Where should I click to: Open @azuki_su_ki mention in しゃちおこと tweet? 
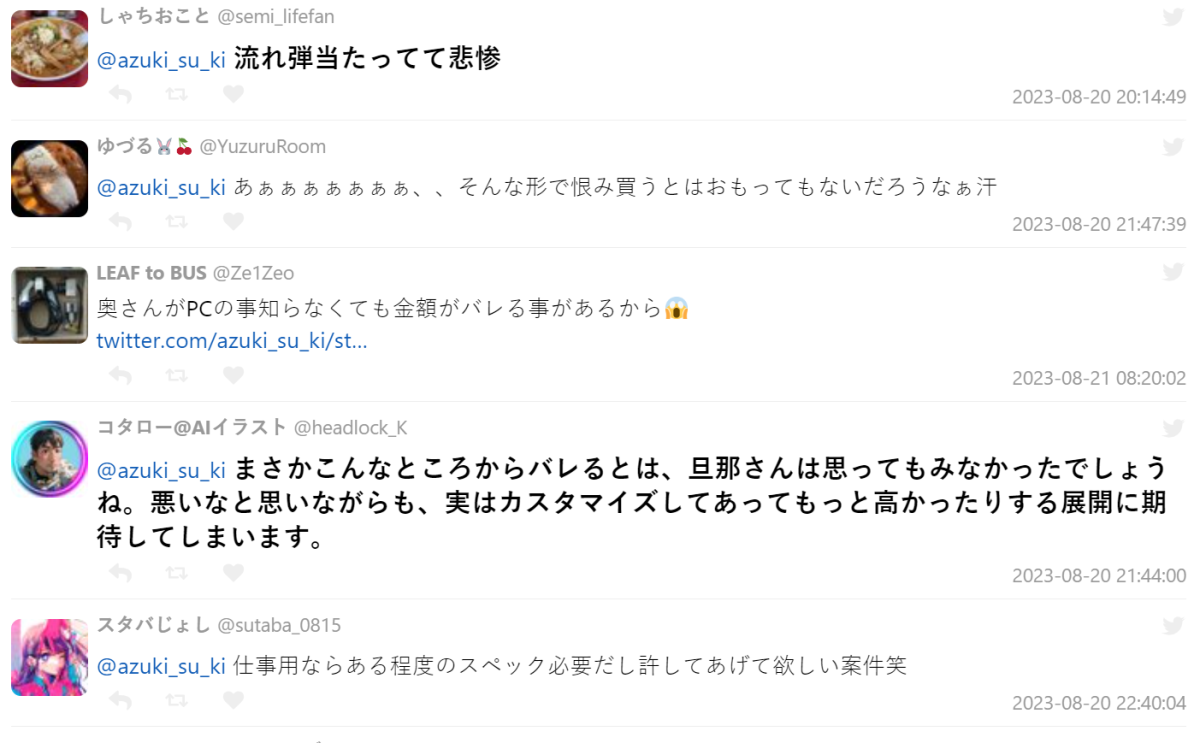click(x=161, y=60)
